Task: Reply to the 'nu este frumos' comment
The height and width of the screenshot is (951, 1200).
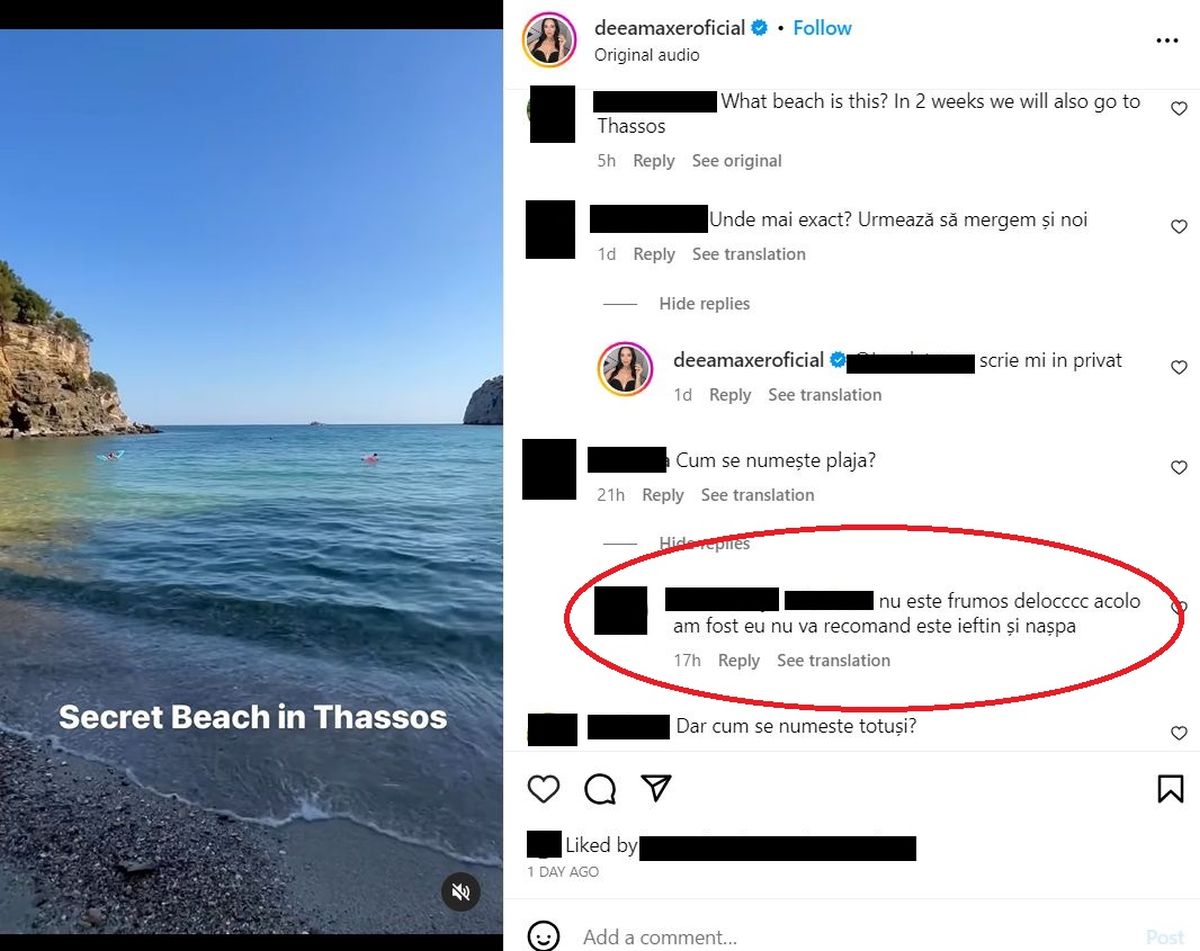Action: (x=739, y=661)
